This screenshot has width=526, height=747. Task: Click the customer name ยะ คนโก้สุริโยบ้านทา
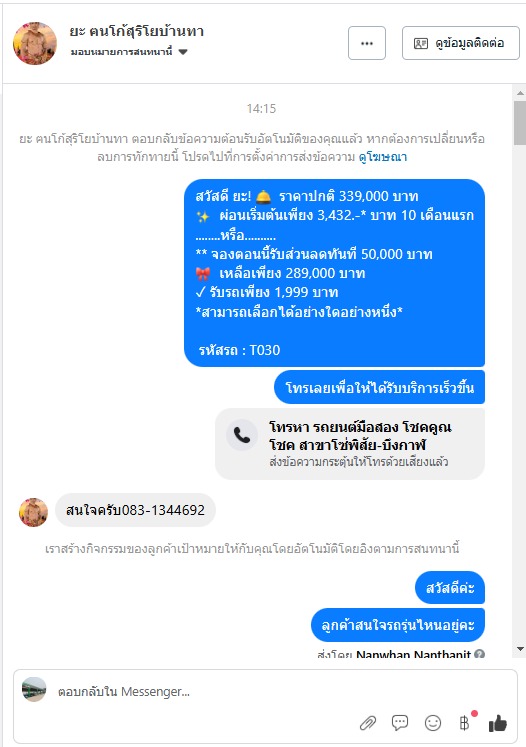[x=137, y=31]
